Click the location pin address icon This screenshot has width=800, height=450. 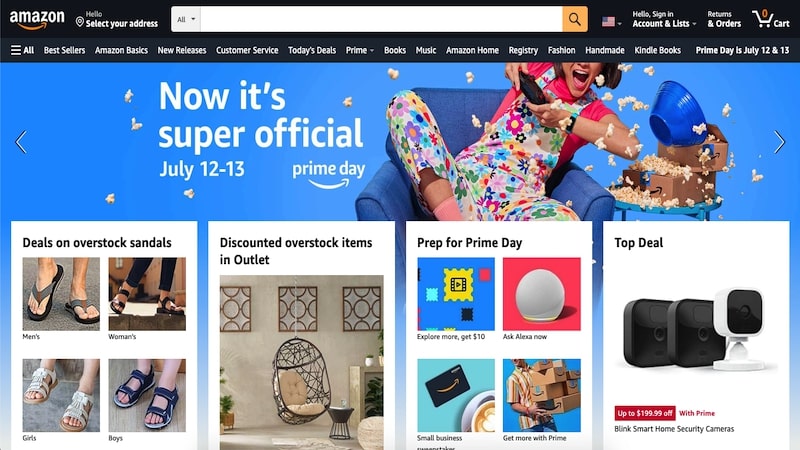(x=80, y=22)
